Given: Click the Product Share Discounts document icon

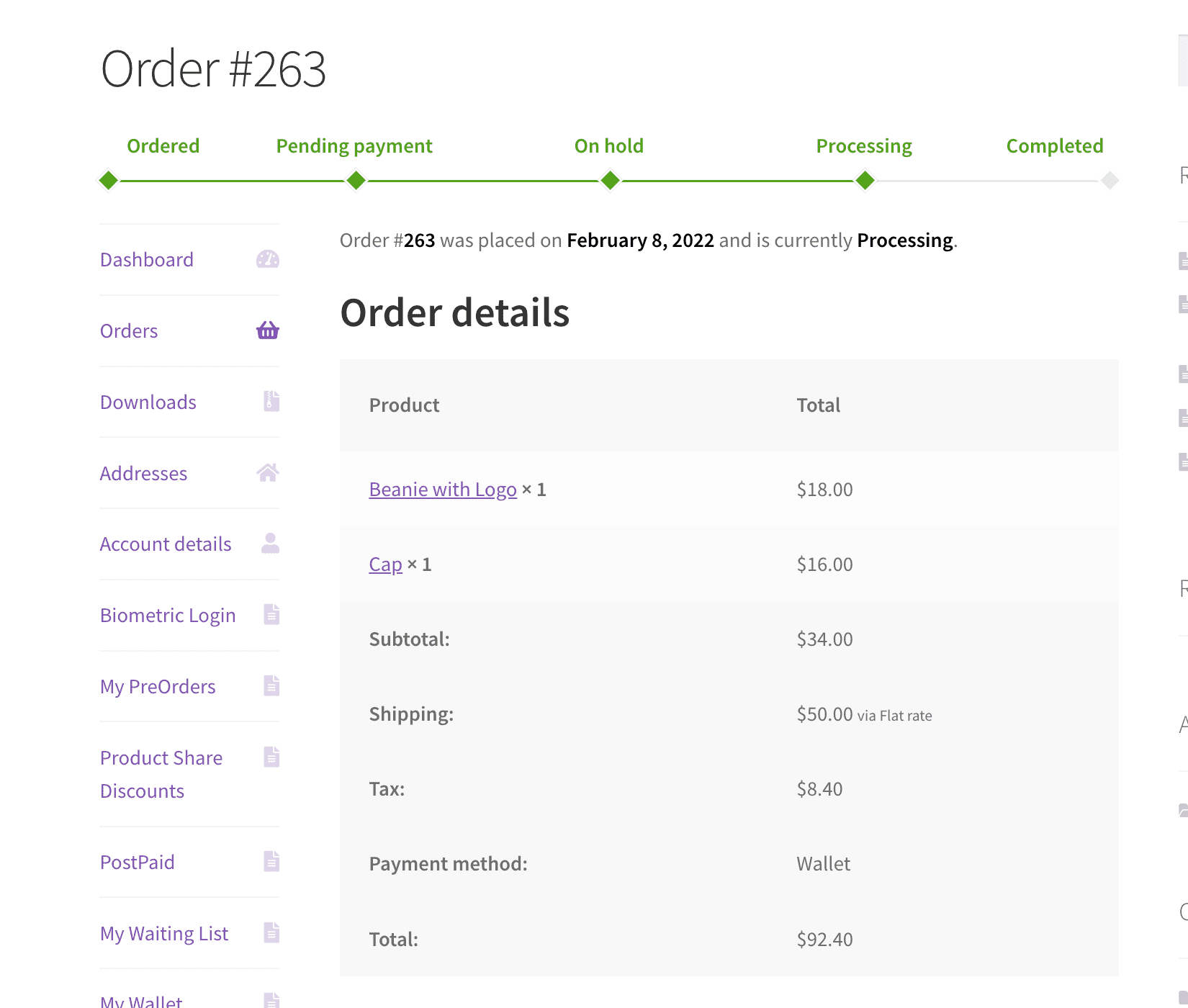Looking at the screenshot, I should (x=271, y=757).
